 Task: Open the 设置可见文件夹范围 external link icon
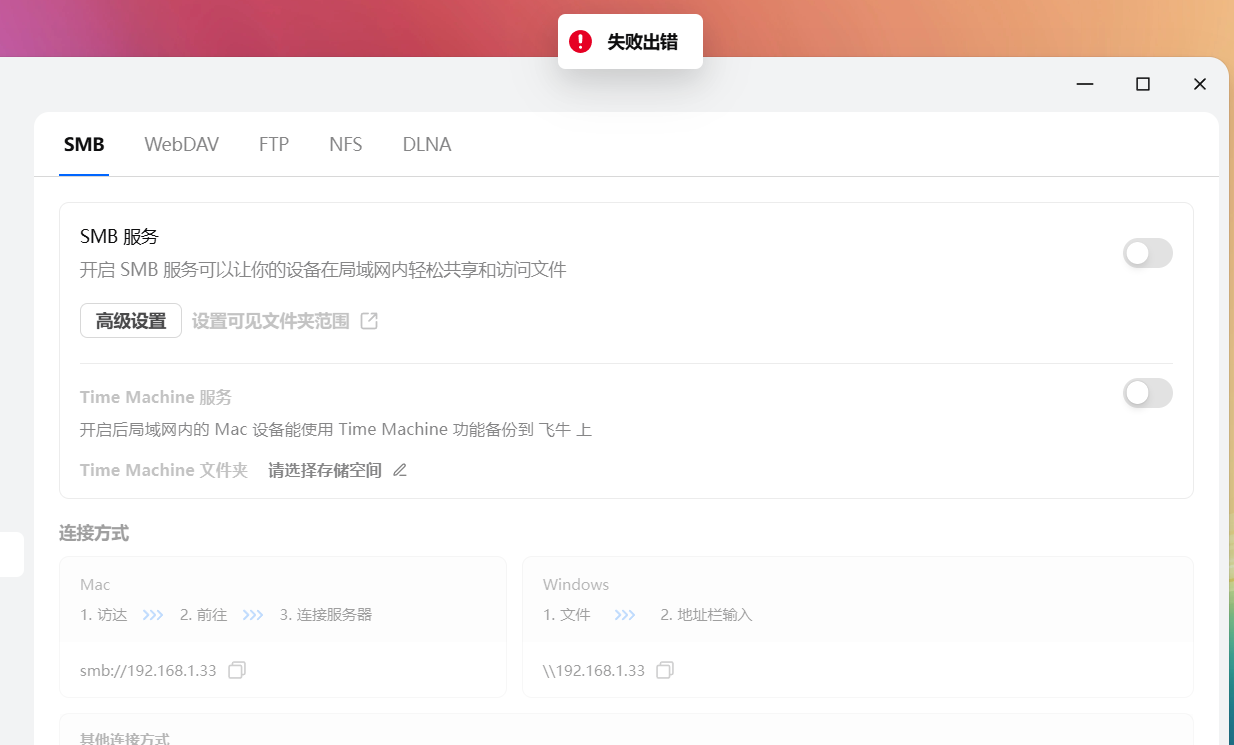[369, 320]
